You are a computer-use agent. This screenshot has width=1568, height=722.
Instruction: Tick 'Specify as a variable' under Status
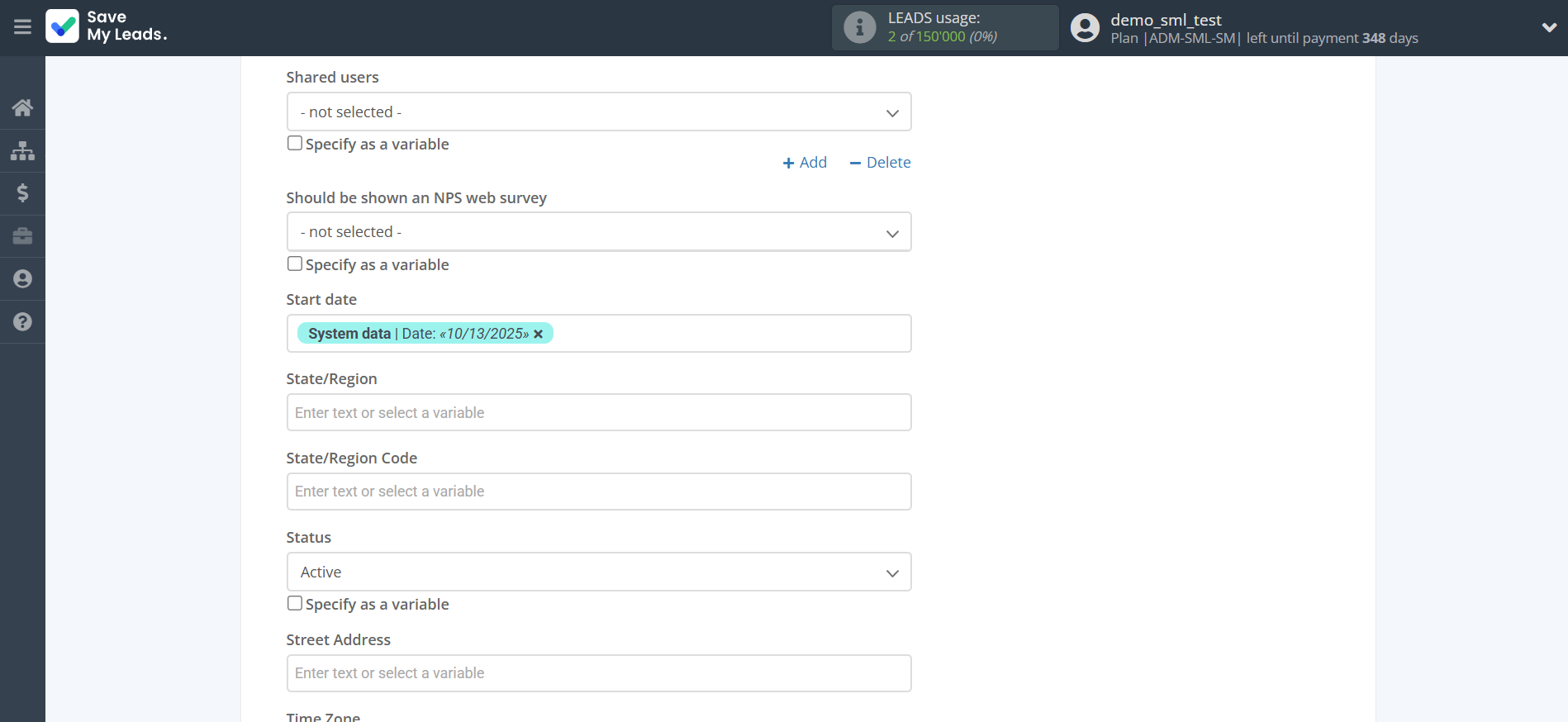click(295, 603)
